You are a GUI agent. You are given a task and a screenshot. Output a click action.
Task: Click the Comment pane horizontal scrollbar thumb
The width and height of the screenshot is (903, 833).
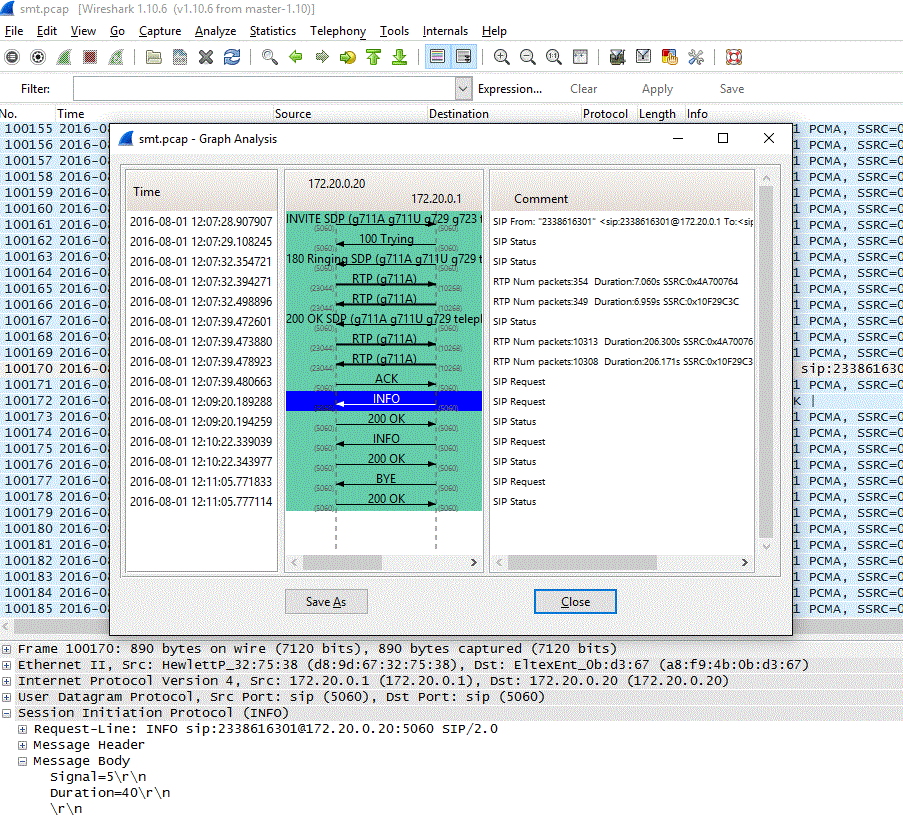582,562
